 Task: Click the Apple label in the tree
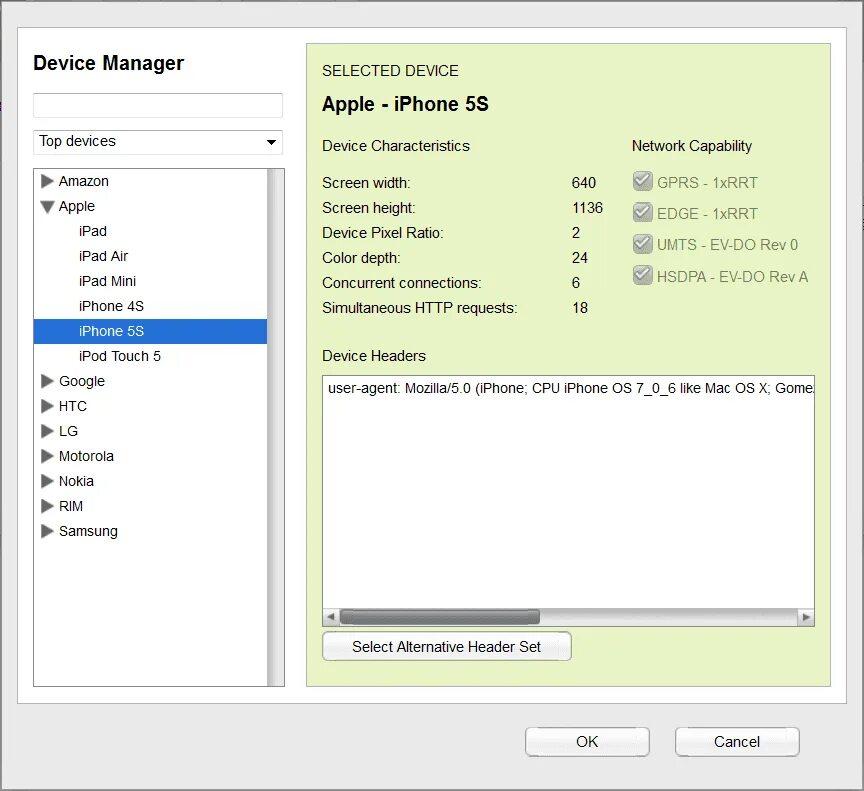(77, 207)
